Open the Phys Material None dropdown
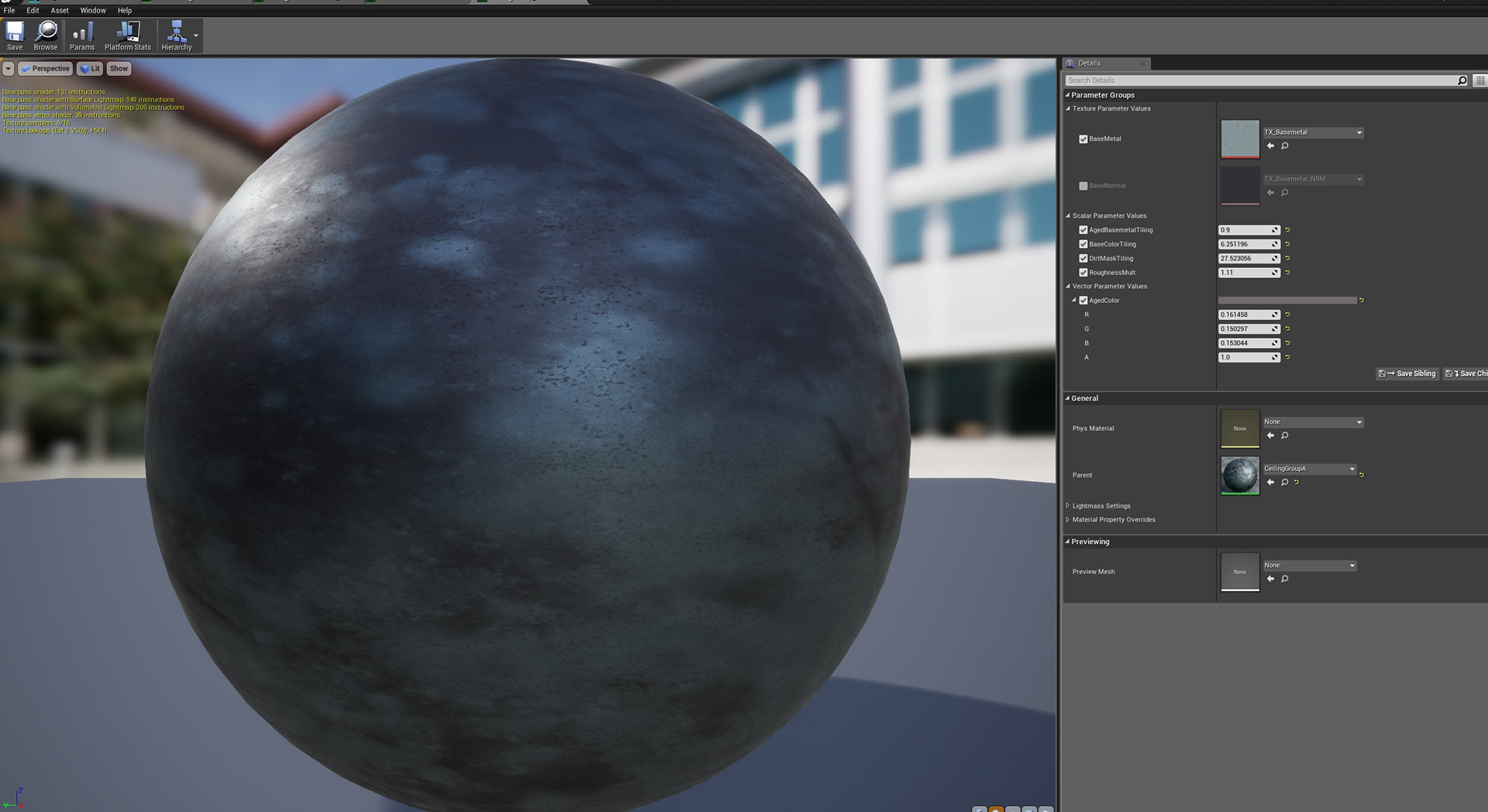1488x812 pixels. 1313,422
